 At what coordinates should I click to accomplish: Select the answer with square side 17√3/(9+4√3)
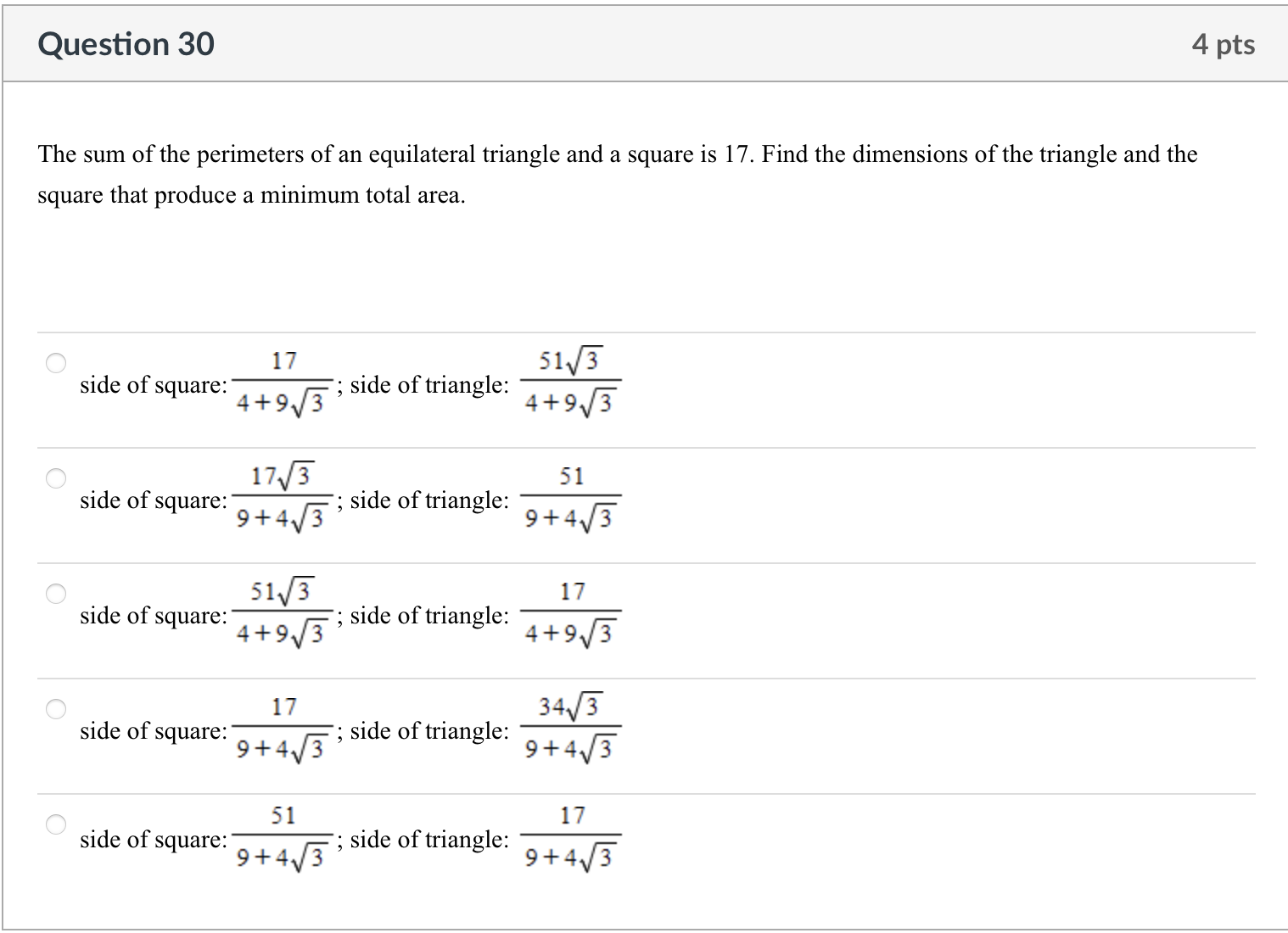pos(55,478)
